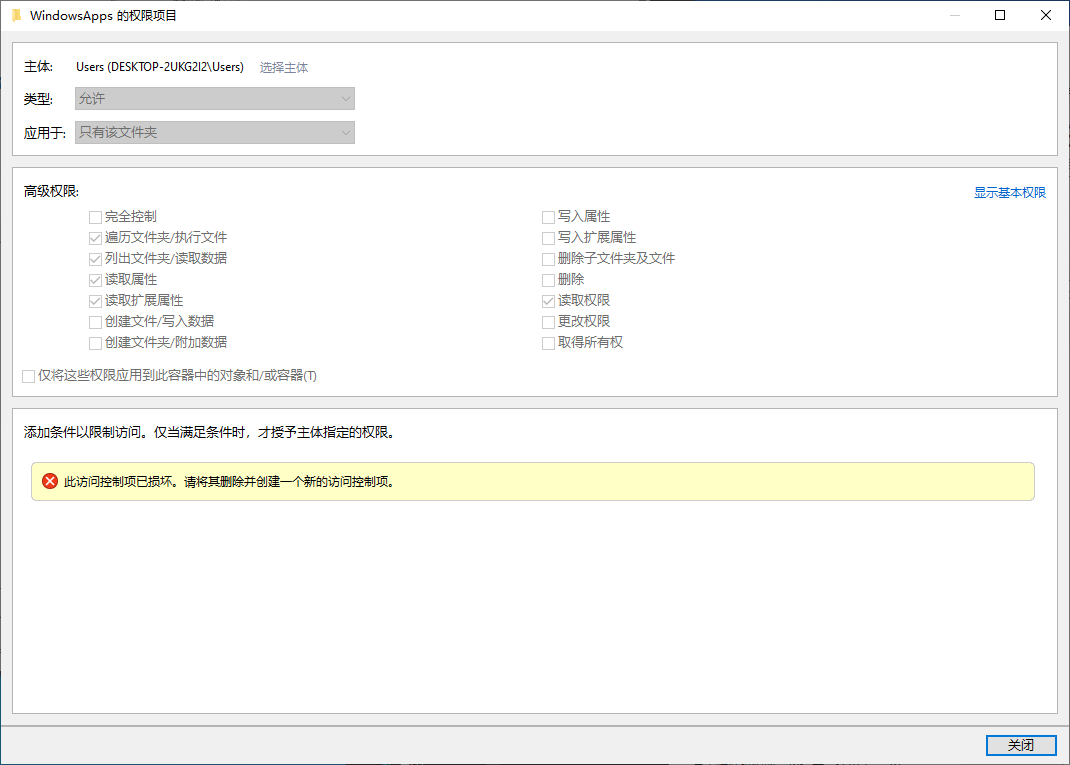Toggle the 创建文件/写入数据 checkbox

(96, 322)
